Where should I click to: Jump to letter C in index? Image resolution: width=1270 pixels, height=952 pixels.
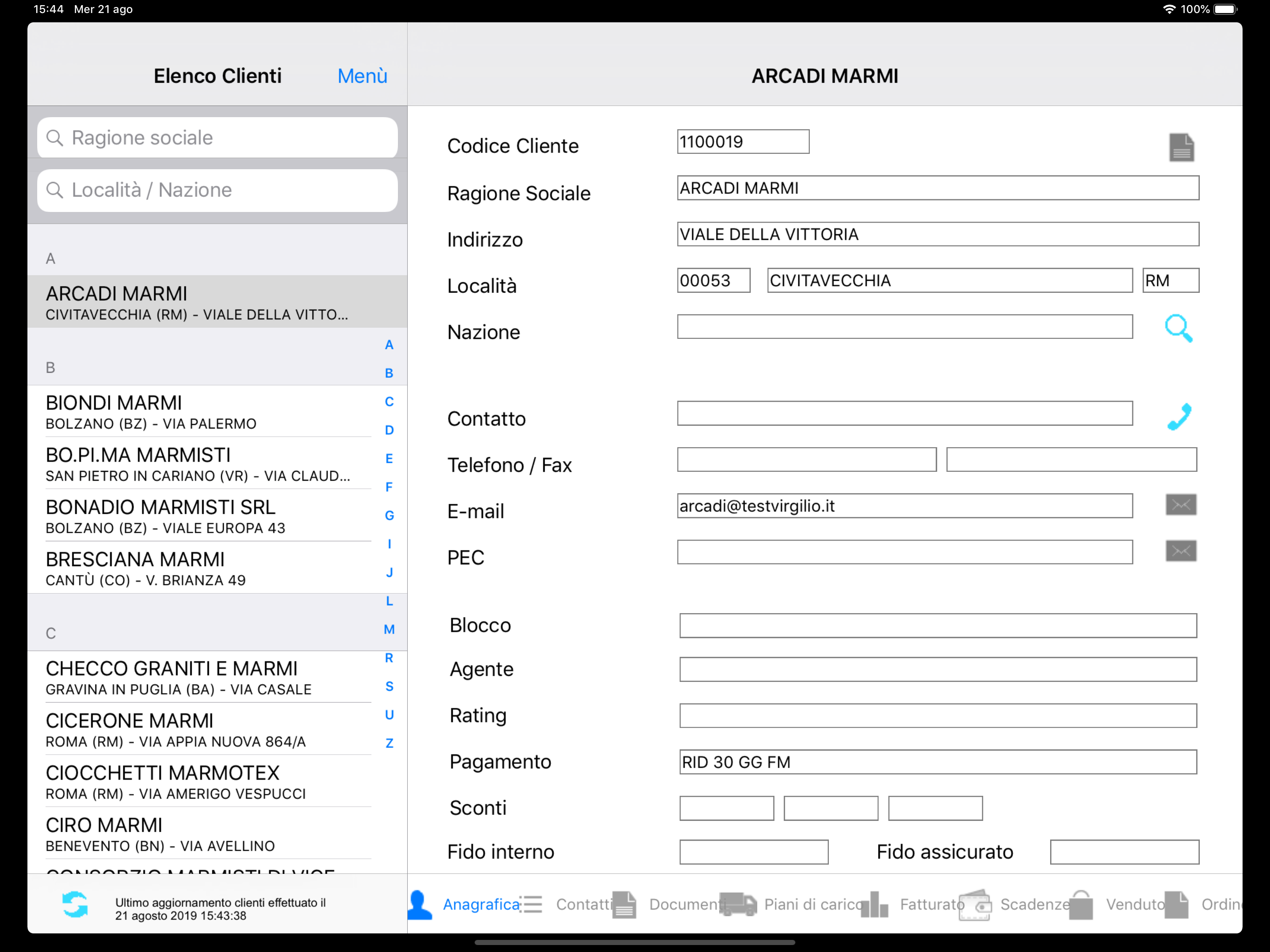point(389,402)
